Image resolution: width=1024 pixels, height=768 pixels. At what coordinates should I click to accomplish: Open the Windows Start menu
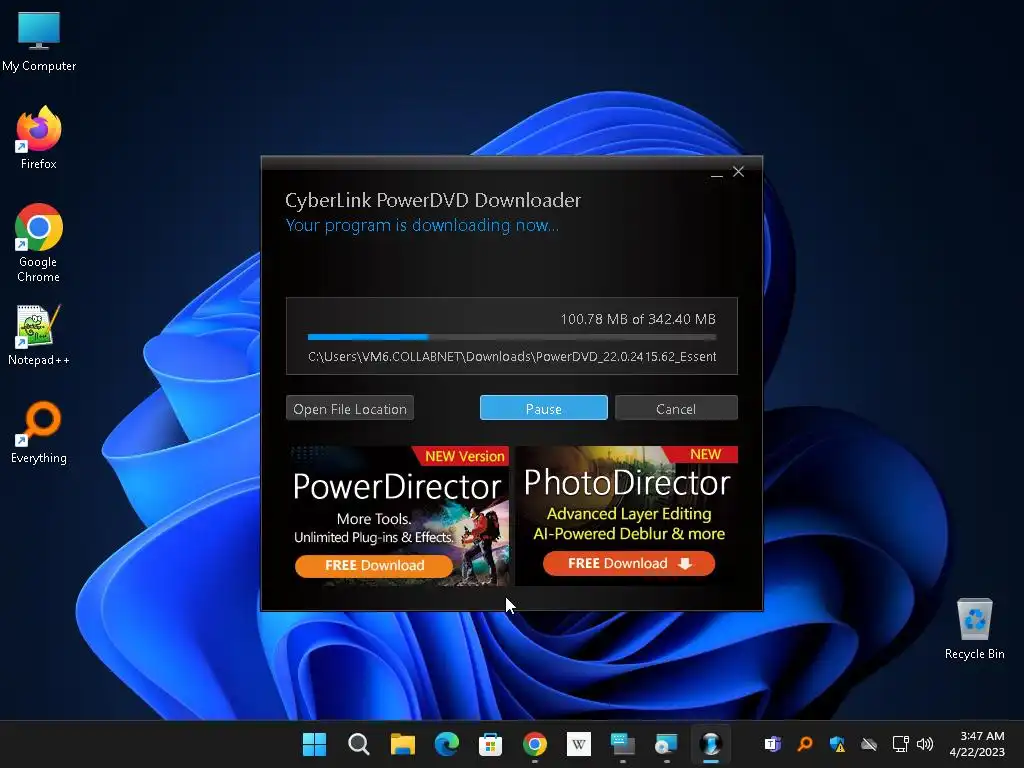pyautogui.click(x=314, y=744)
